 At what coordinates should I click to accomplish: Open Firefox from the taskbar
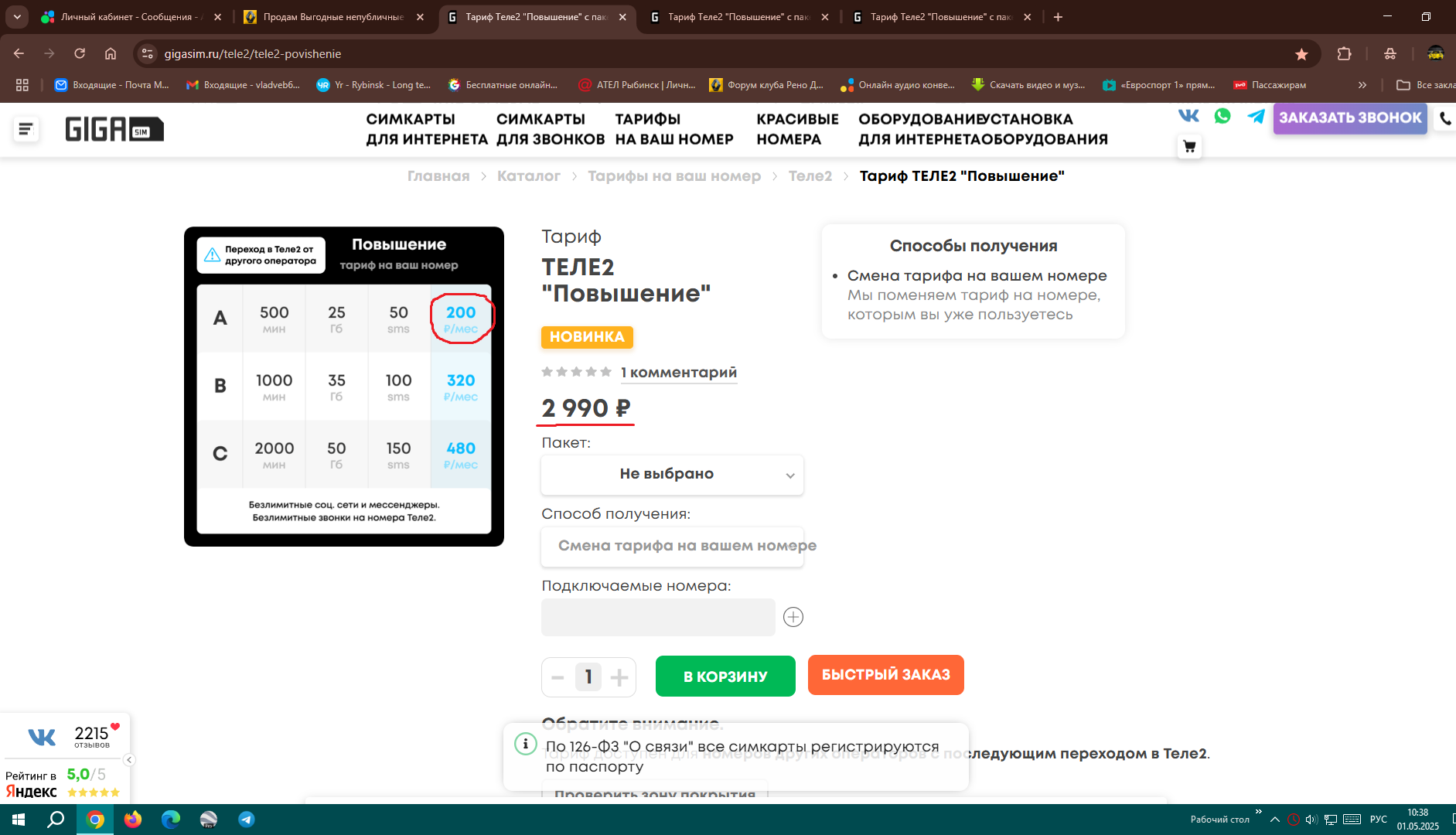[133, 820]
